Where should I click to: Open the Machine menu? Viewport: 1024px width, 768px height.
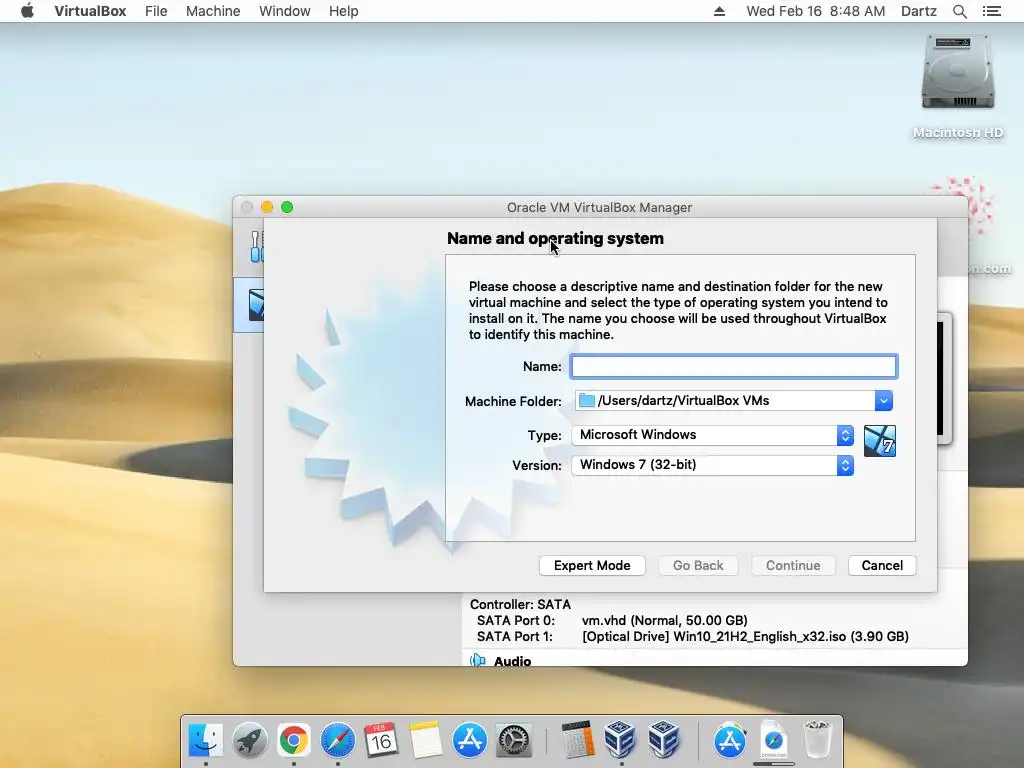[213, 11]
